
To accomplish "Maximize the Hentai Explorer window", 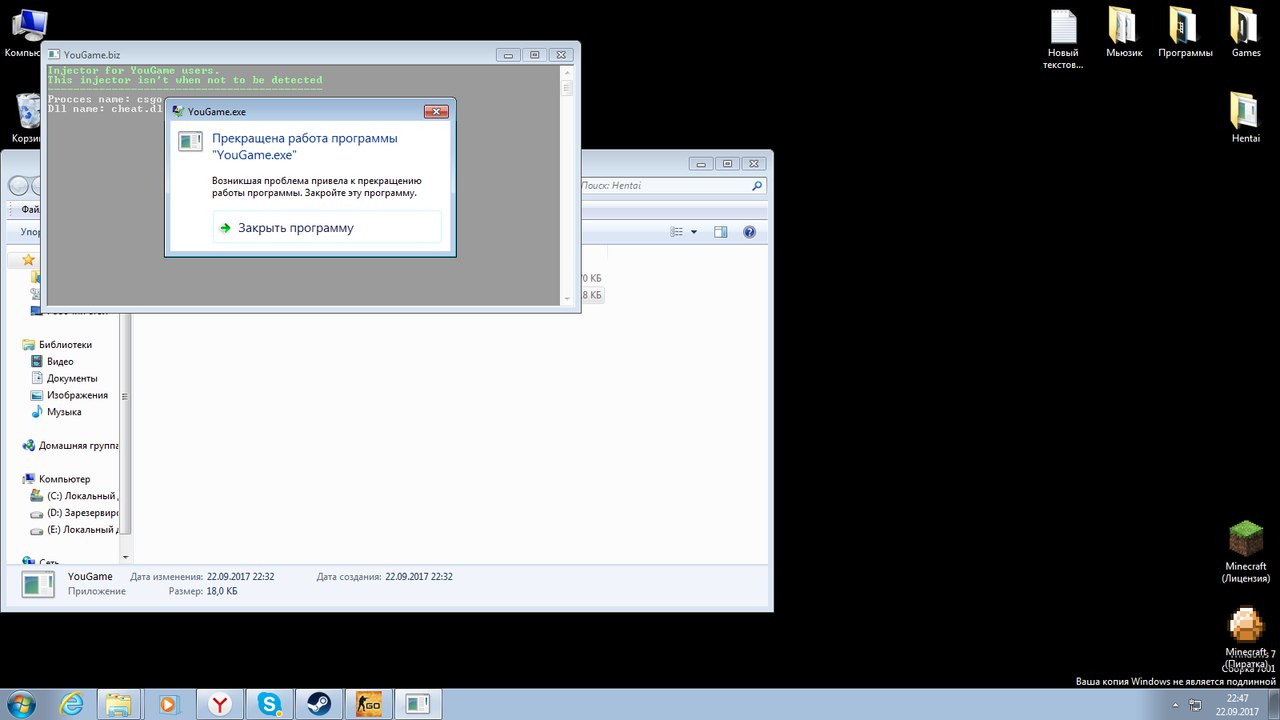I will coord(727,163).
